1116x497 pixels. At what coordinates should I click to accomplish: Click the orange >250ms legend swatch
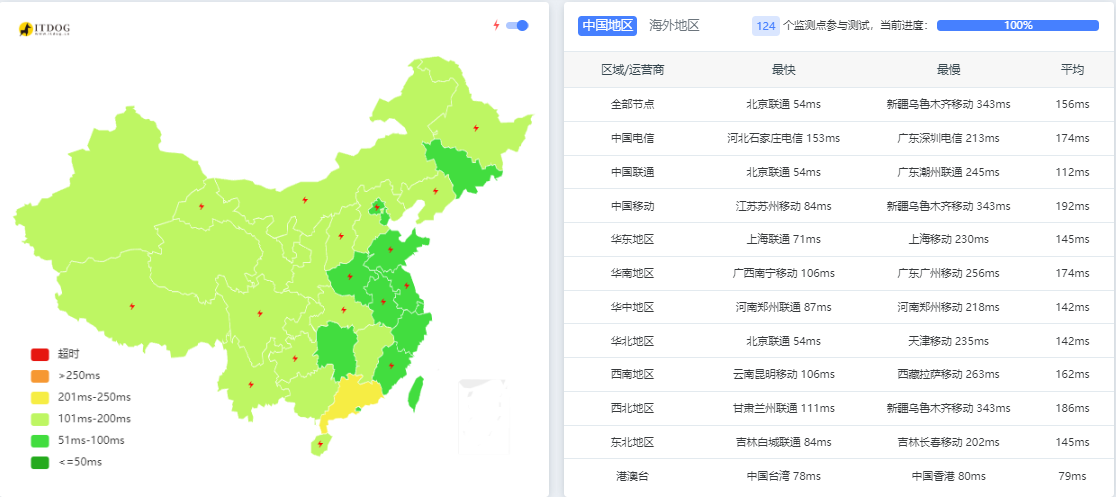tap(40, 376)
